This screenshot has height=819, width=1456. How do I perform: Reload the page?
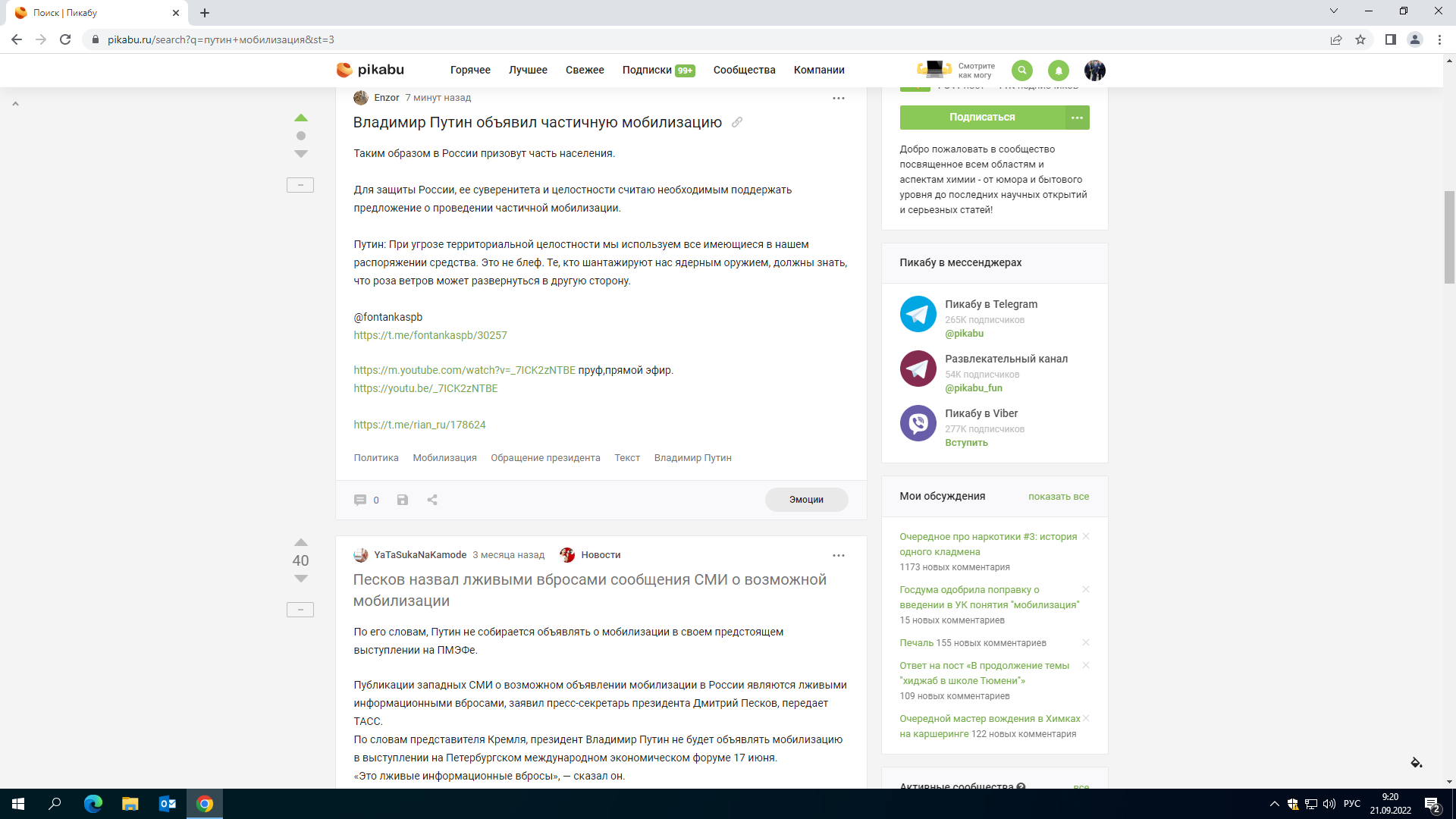click(x=65, y=39)
